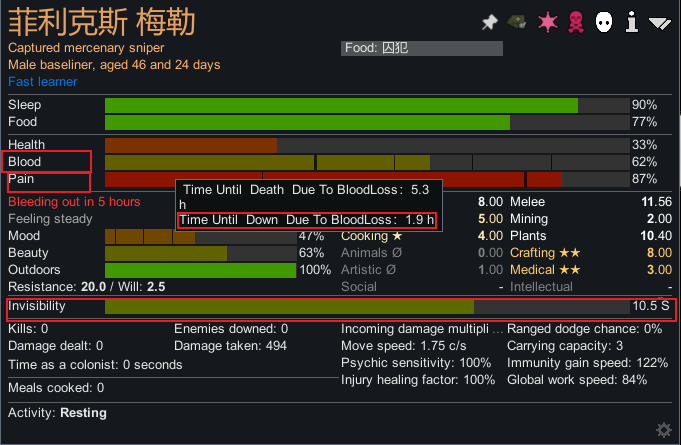The height and width of the screenshot is (445, 681).
Task: Click the Medical skill double-star passion
Action: tap(571, 270)
